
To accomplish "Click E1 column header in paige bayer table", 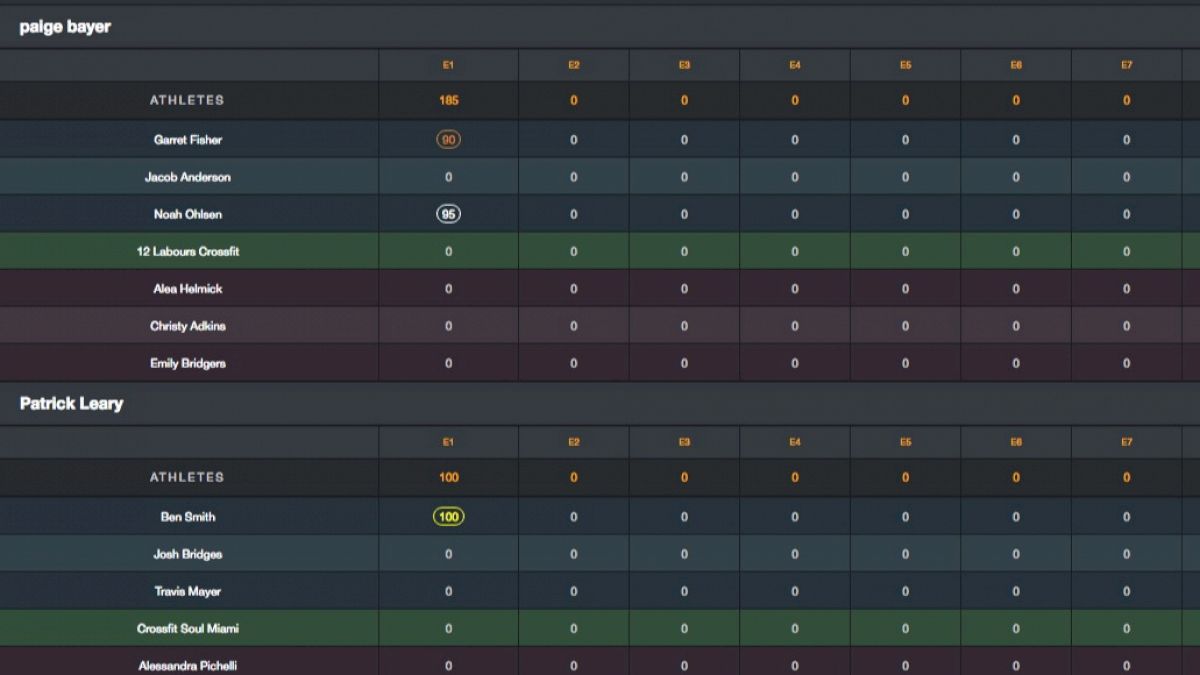I will coord(448,65).
